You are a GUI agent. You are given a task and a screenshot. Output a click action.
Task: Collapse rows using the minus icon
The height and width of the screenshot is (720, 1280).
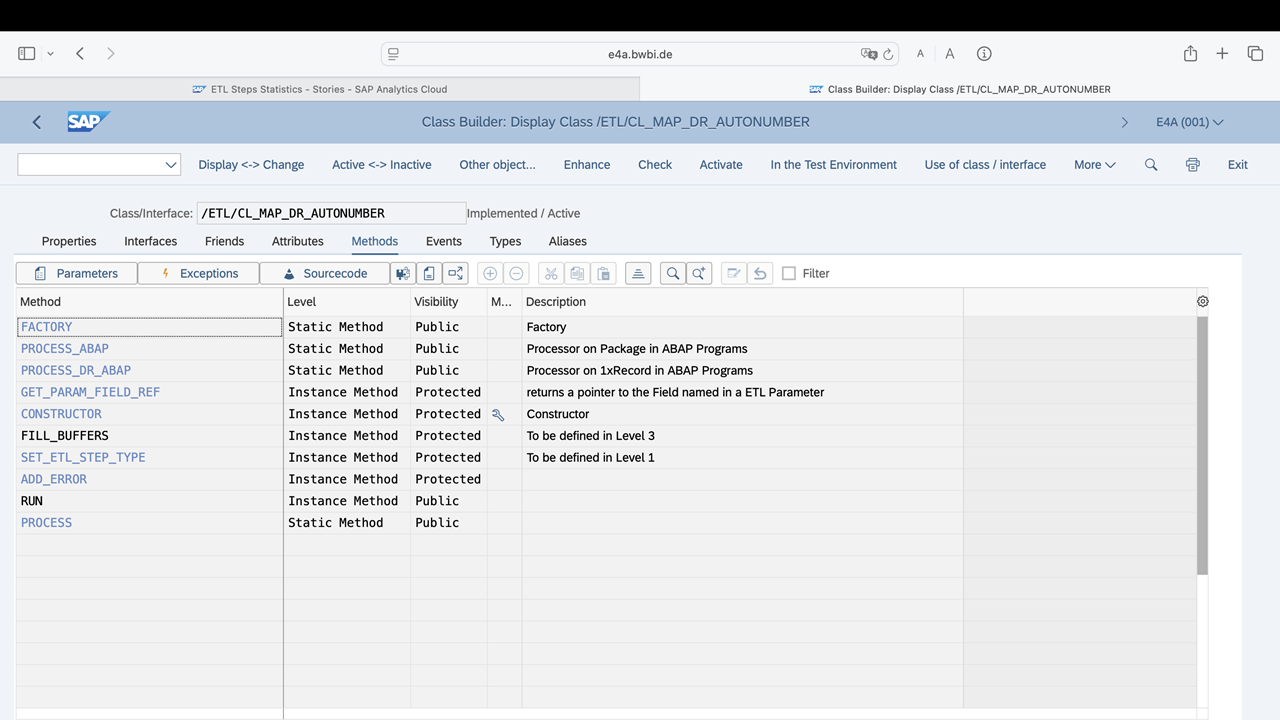point(516,272)
